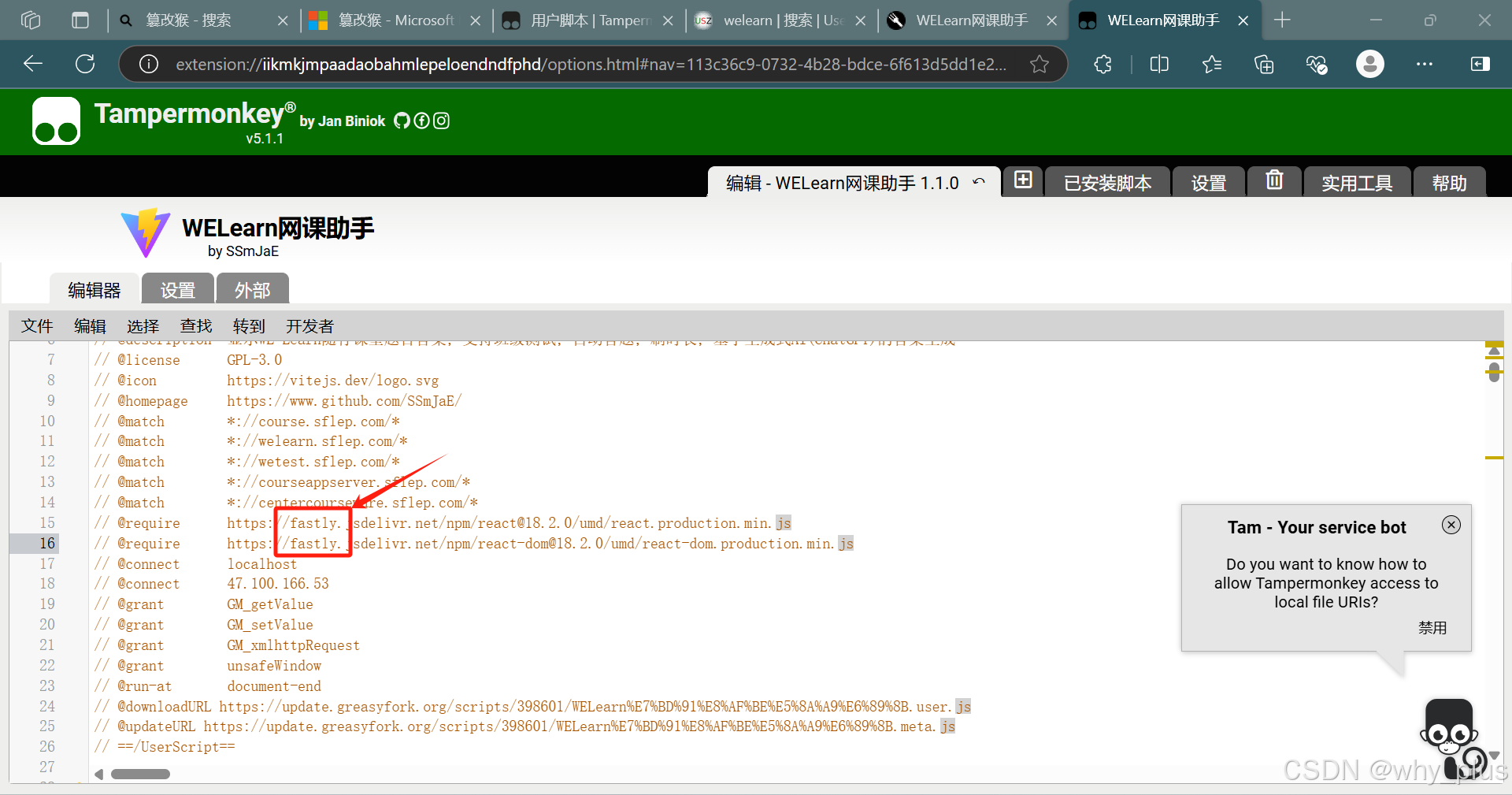
Task: Click the @connect localhost line
Action: 195,564
